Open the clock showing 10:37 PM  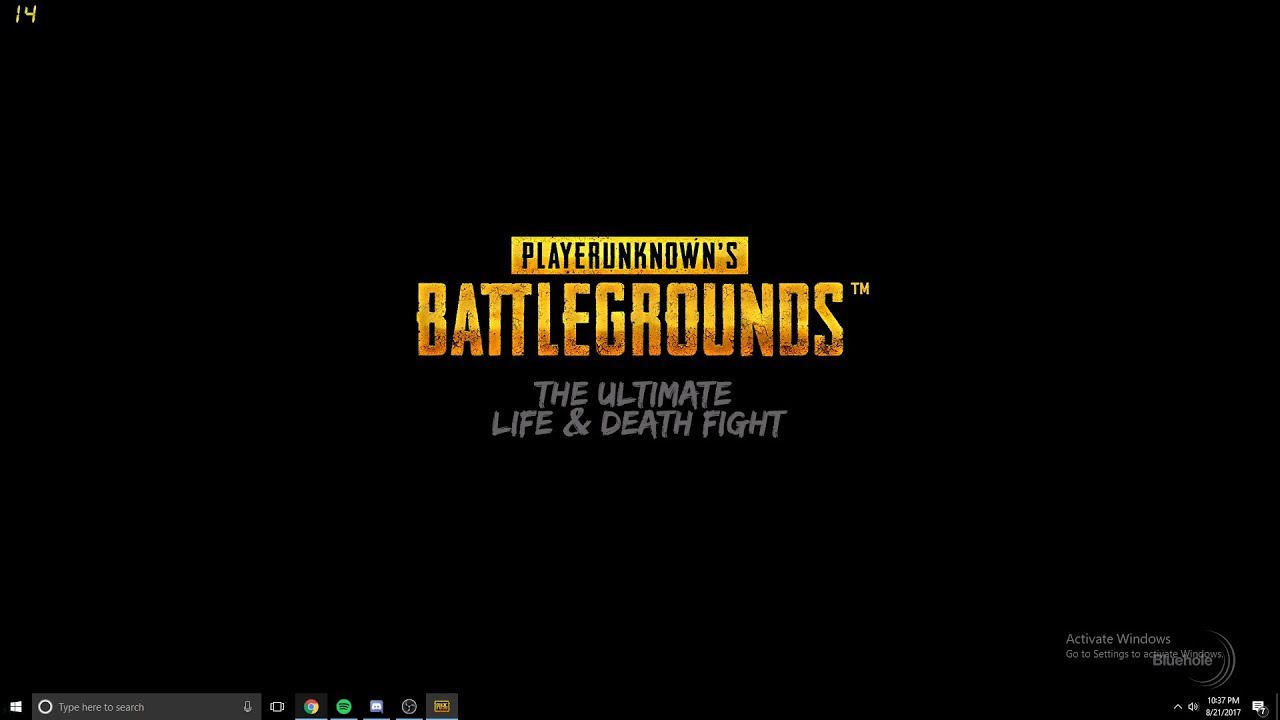(x=1223, y=707)
